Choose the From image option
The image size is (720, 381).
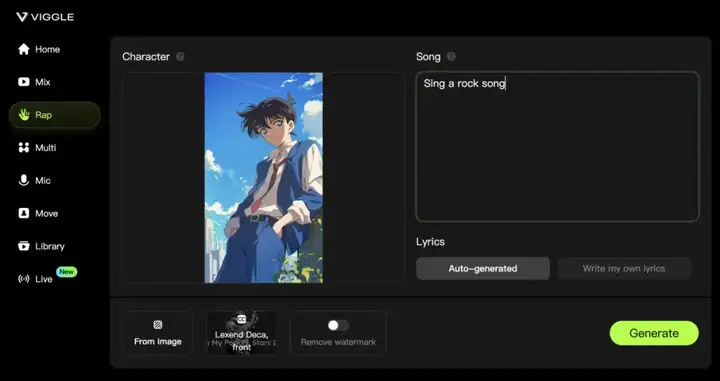(x=158, y=333)
